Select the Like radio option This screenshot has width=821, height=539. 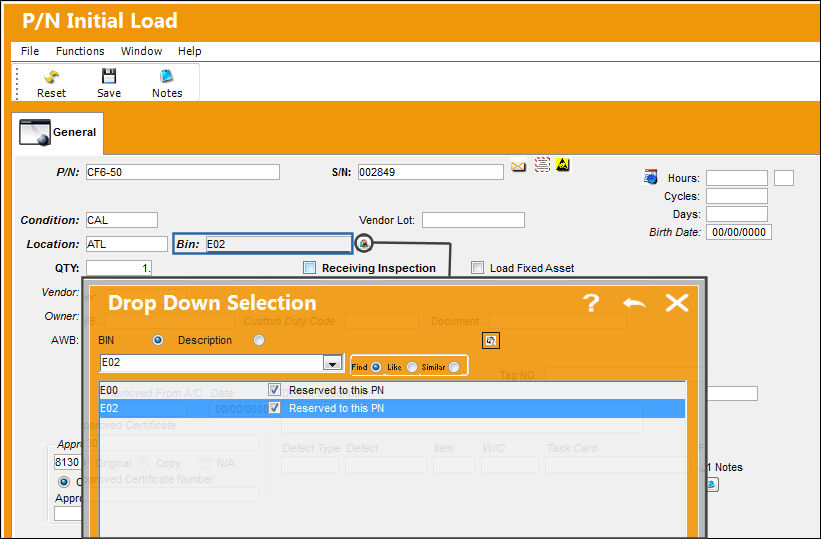pos(412,367)
